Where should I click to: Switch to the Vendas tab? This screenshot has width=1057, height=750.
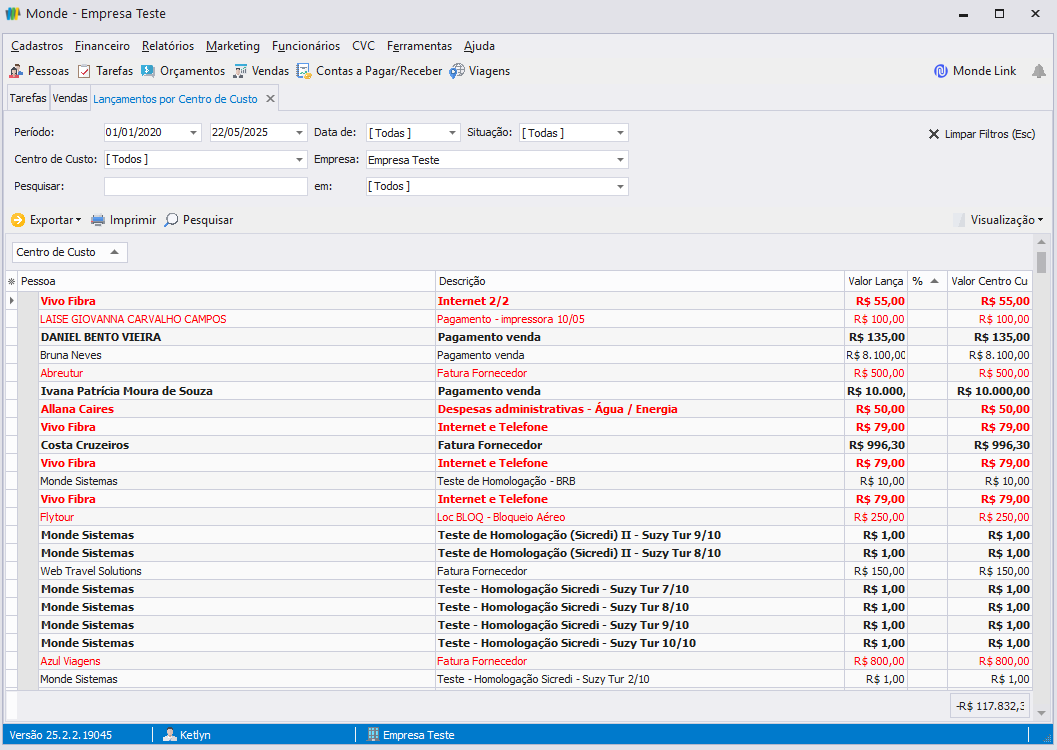[x=70, y=99]
